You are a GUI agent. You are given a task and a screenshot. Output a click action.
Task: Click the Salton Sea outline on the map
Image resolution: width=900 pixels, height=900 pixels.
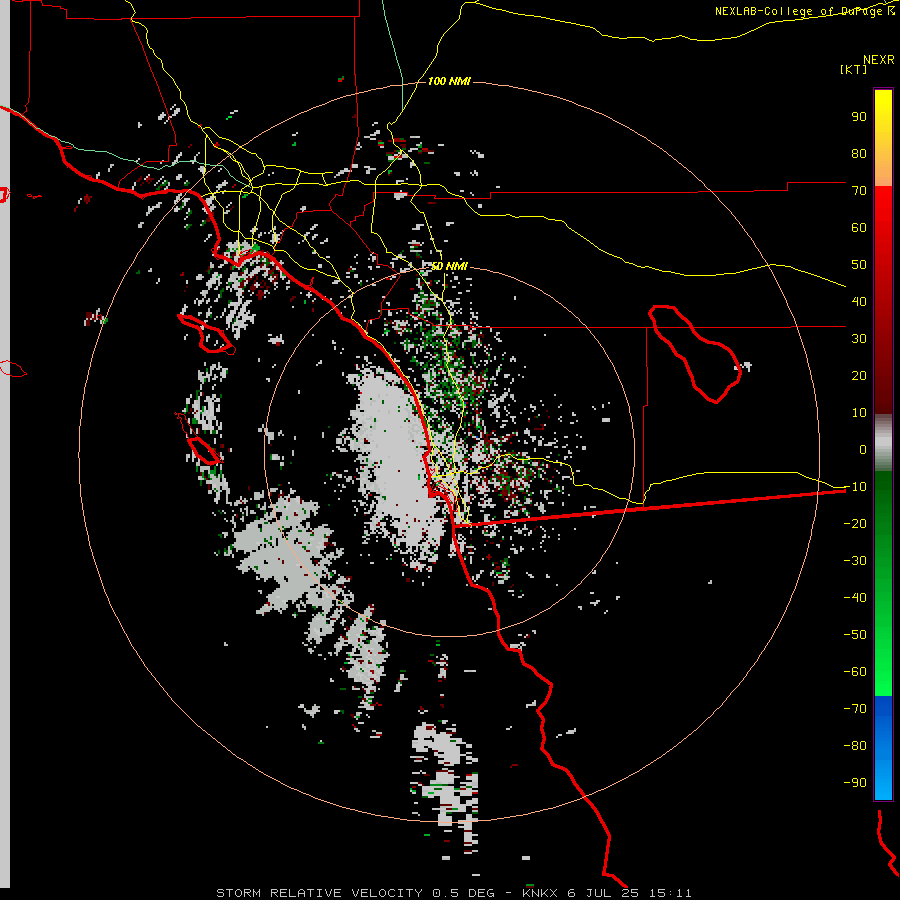click(695, 354)
